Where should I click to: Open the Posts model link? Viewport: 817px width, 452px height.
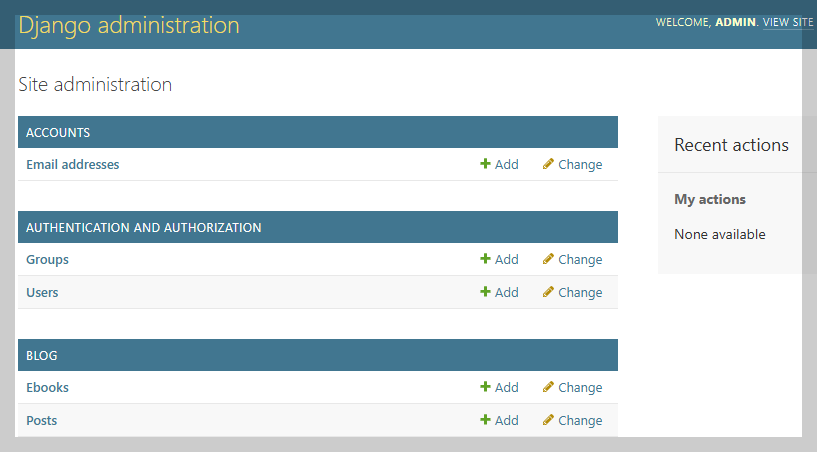42,421
